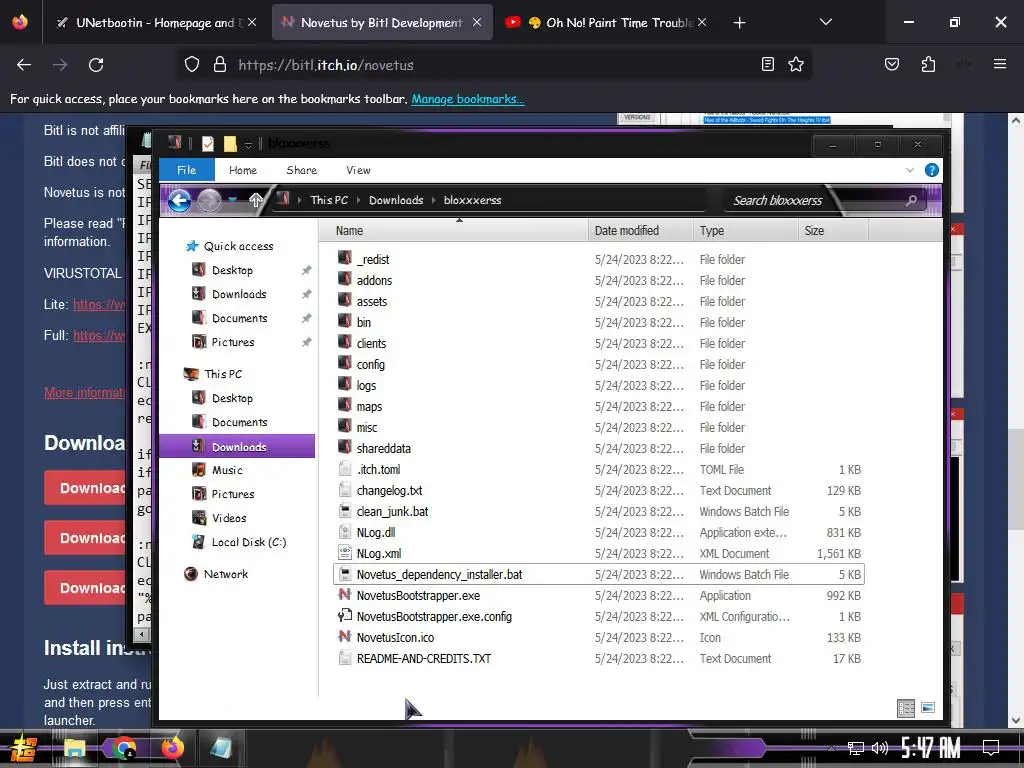This screenshot has height=768, width=1024.
Task: Click site security shield icon in address bar
Action: click(x=191, y=65)
